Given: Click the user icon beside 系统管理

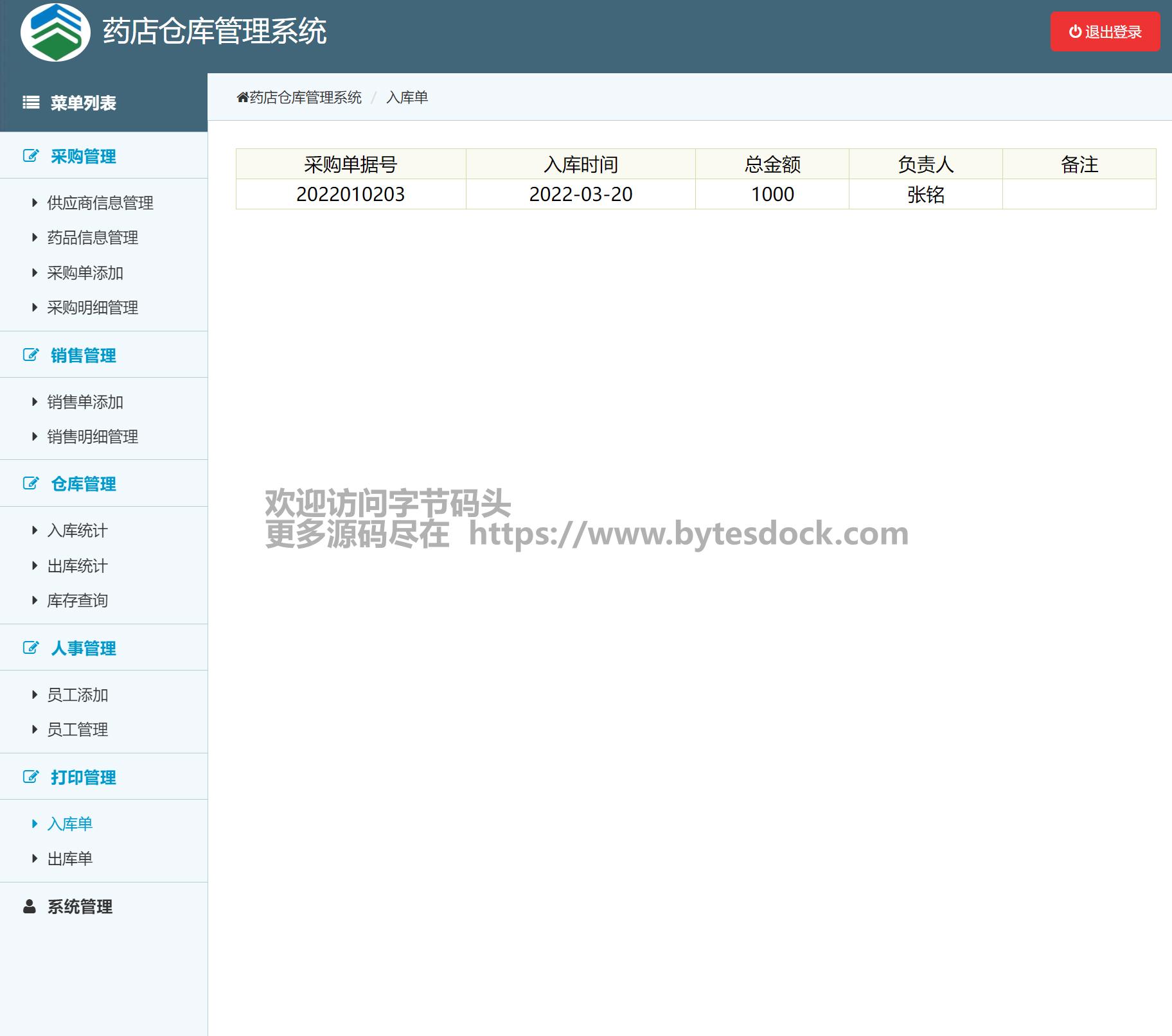Looking at the screenshot, I should 30,906.
